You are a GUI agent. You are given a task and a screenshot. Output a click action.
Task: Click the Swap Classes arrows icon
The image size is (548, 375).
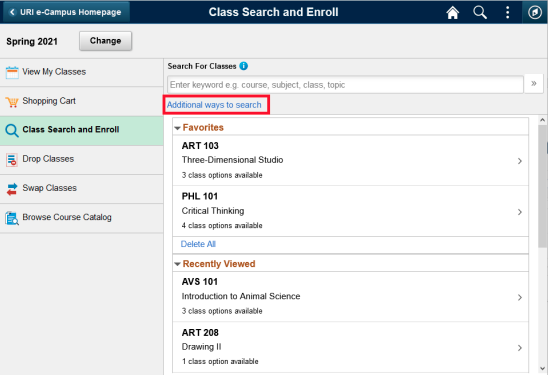(x=12, y=189)
